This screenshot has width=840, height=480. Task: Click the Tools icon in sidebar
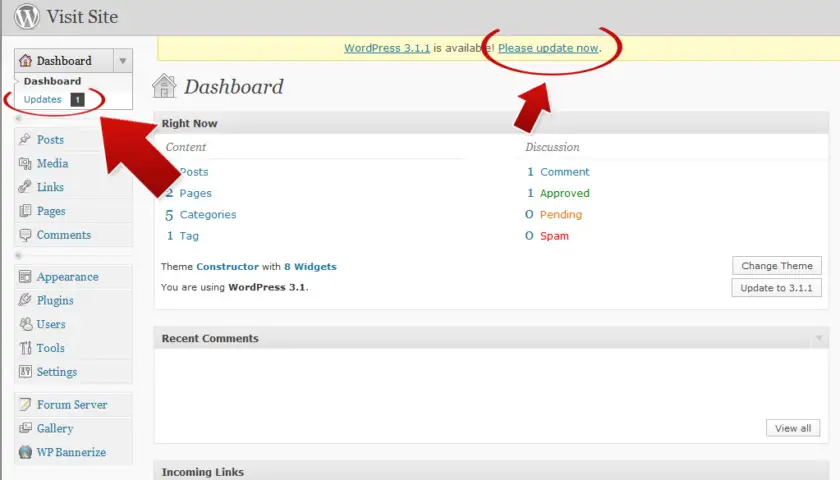25,348
